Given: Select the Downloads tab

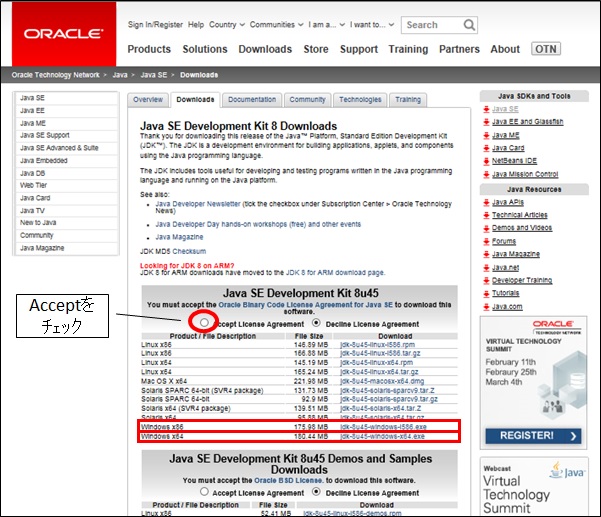Looking at the screenshot, I should [195, 100].
